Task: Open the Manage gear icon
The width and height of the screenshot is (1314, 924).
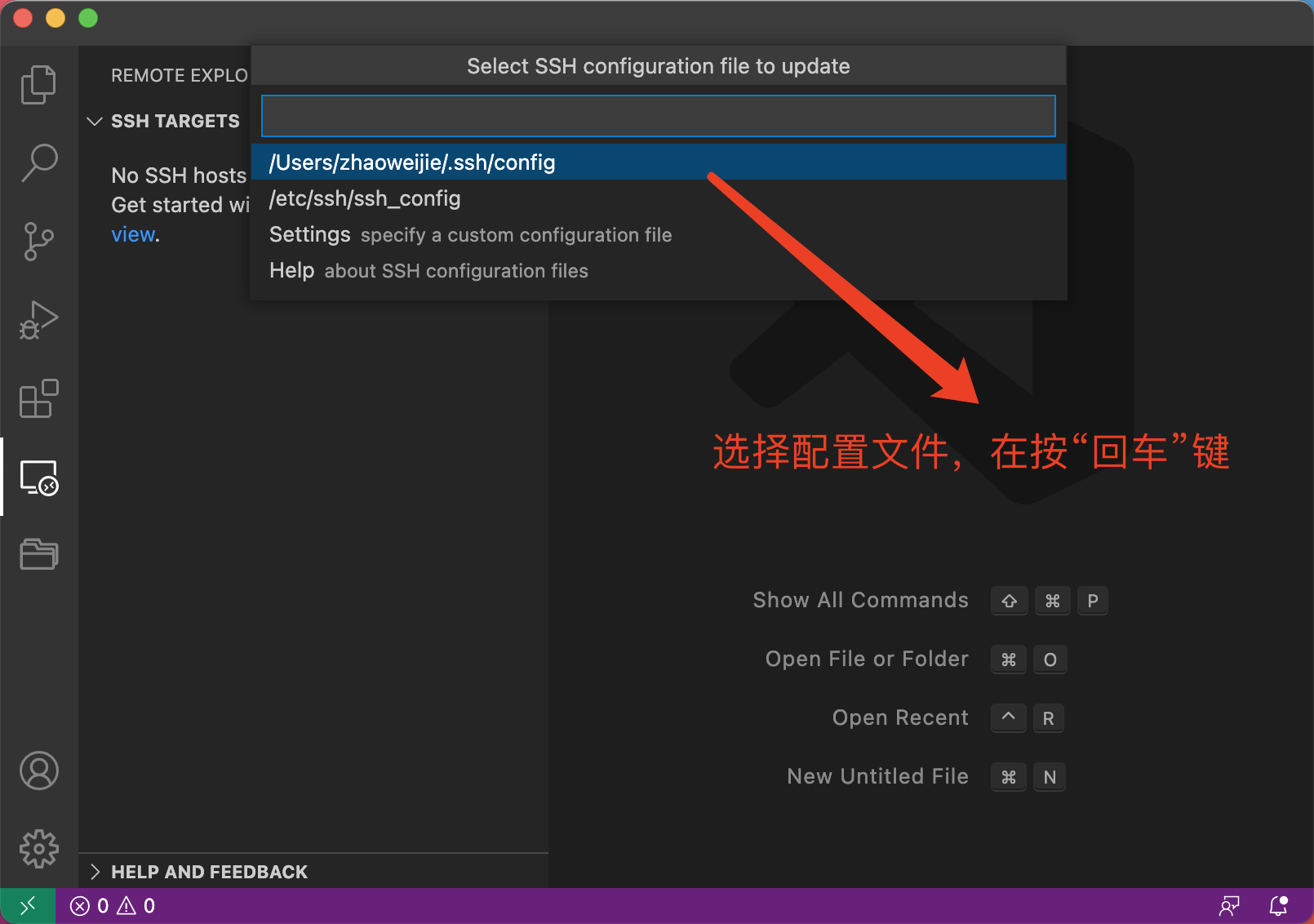Action: (38, 849)
